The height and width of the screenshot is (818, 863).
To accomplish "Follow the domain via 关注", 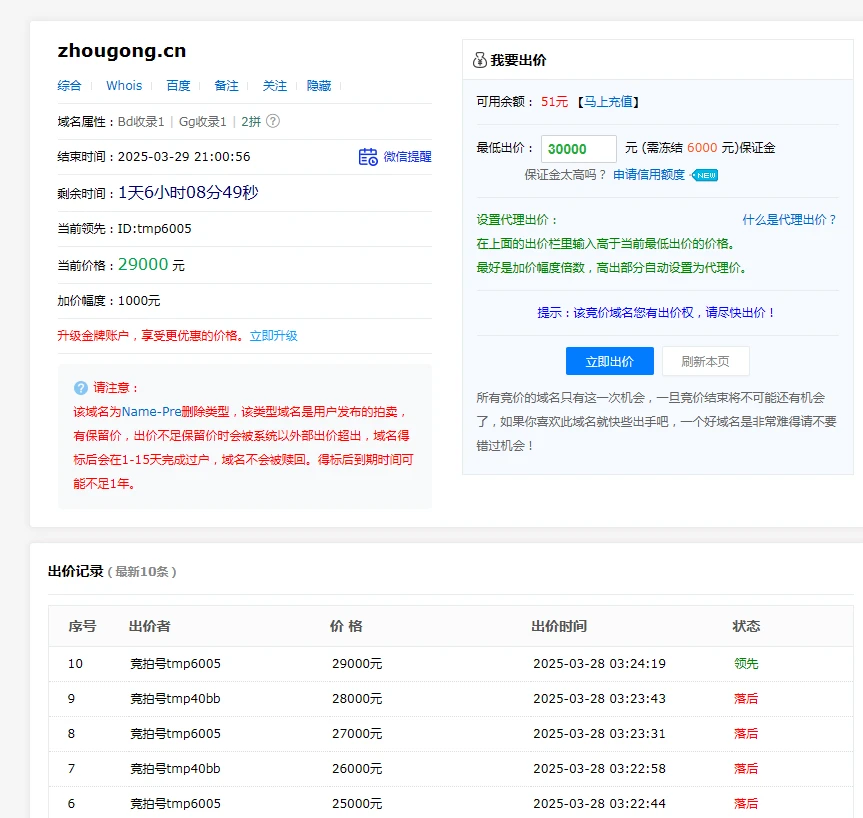I will [274, 86].
